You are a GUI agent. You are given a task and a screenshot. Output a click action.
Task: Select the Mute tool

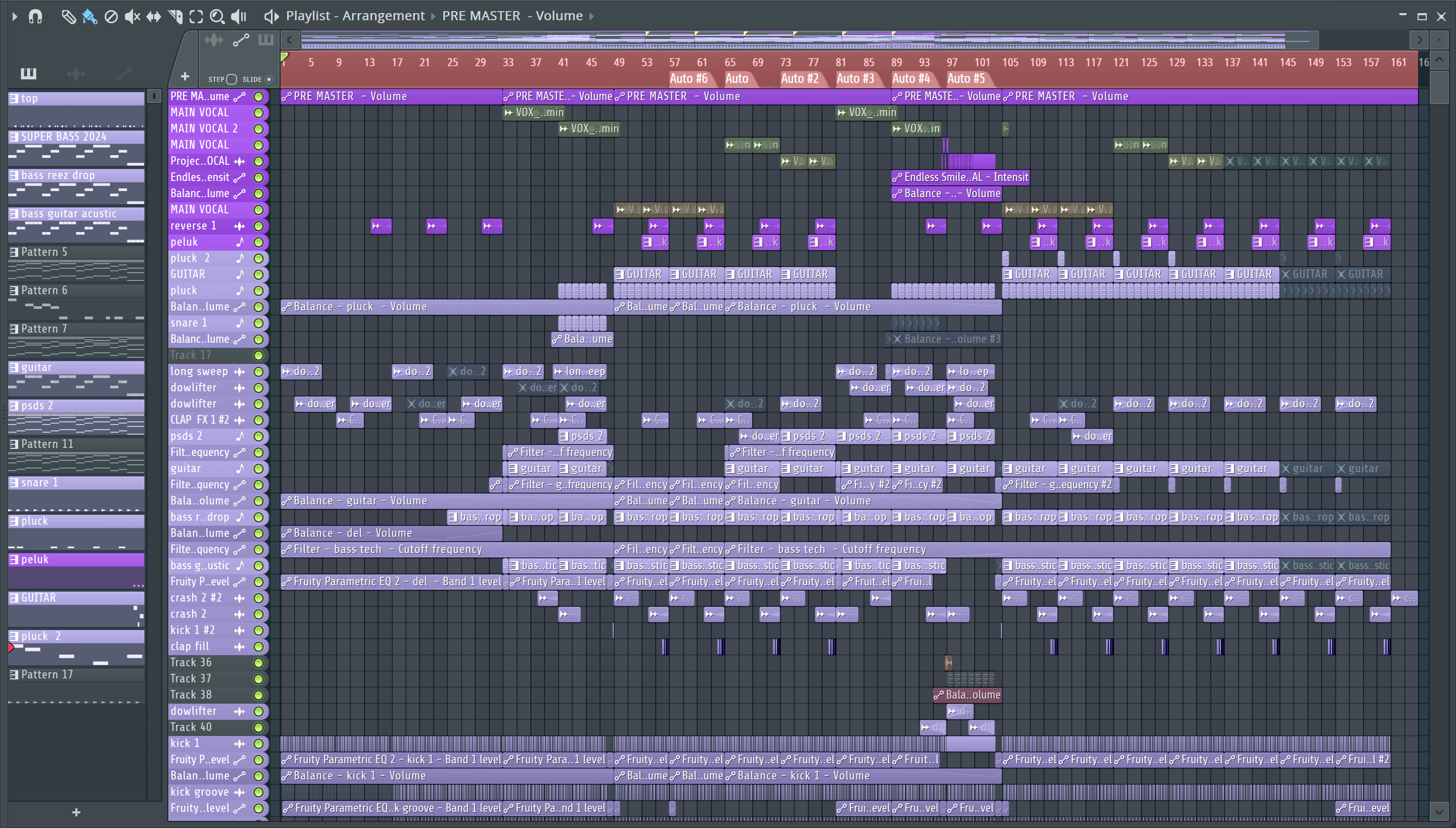[x=132, y=17]
